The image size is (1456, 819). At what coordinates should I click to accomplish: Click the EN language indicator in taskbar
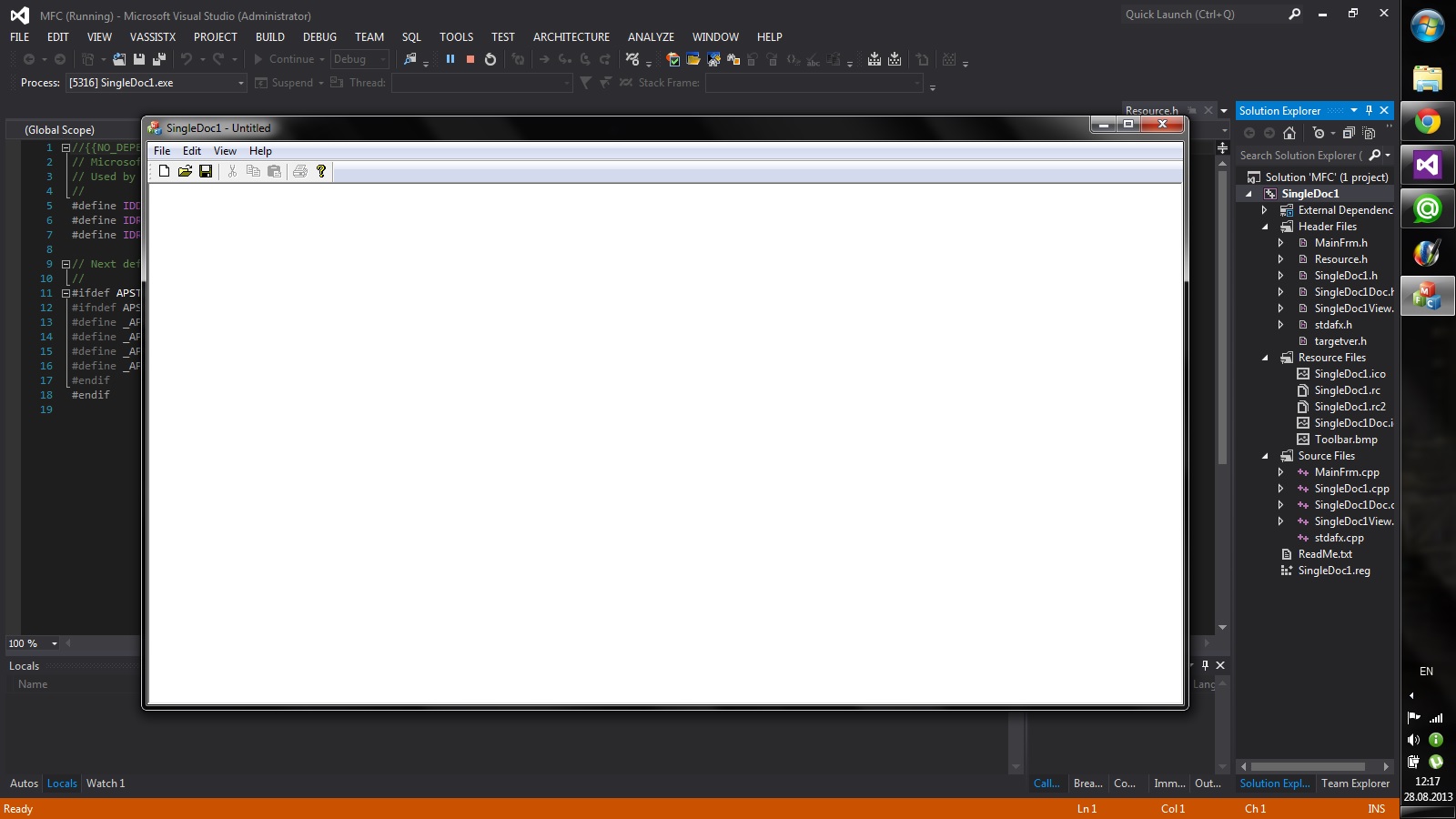(1426, 672)
